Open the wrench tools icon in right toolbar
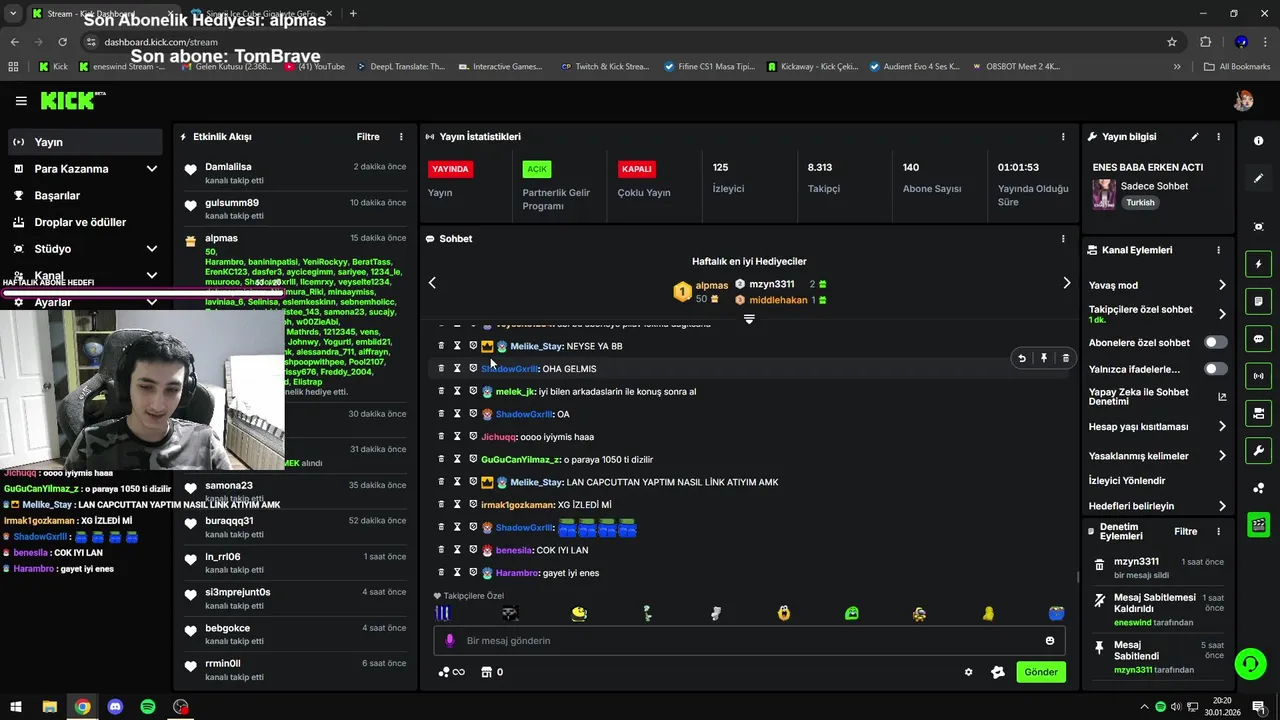Screen dimensions: 1280x720 (x=1258, y=450)
